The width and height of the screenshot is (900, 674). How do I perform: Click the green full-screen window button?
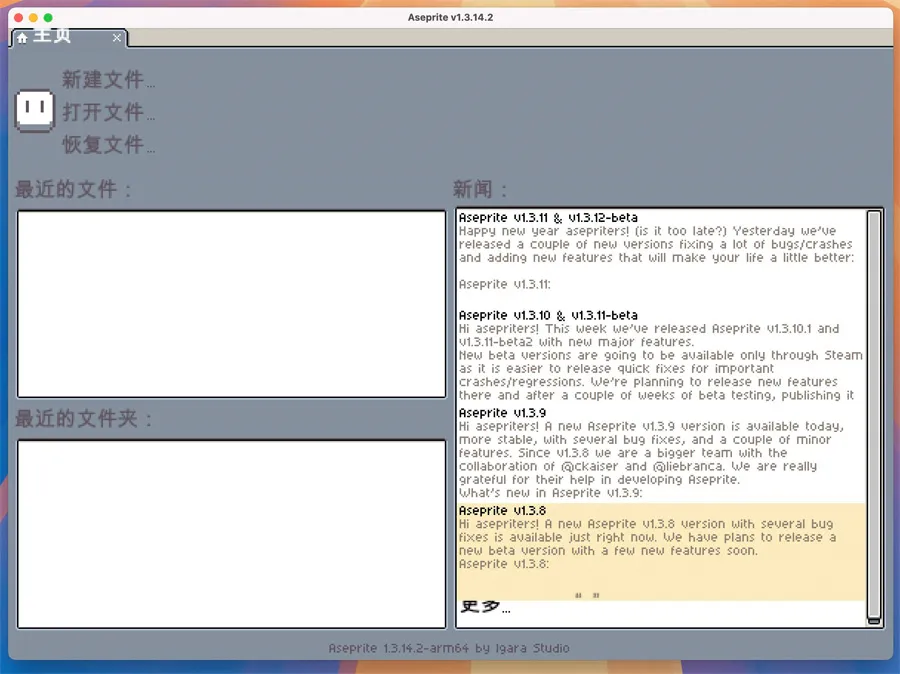click(48, 18)
